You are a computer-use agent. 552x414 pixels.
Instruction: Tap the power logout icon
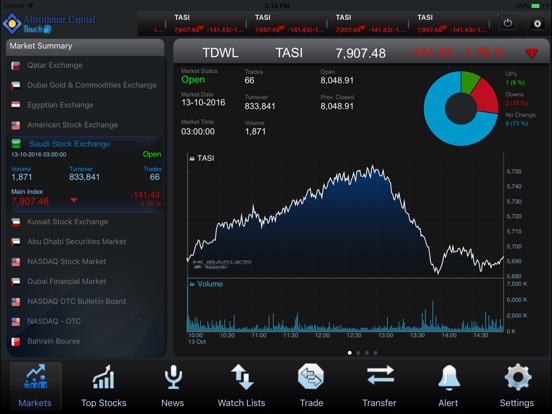click(x=507, y=23)
